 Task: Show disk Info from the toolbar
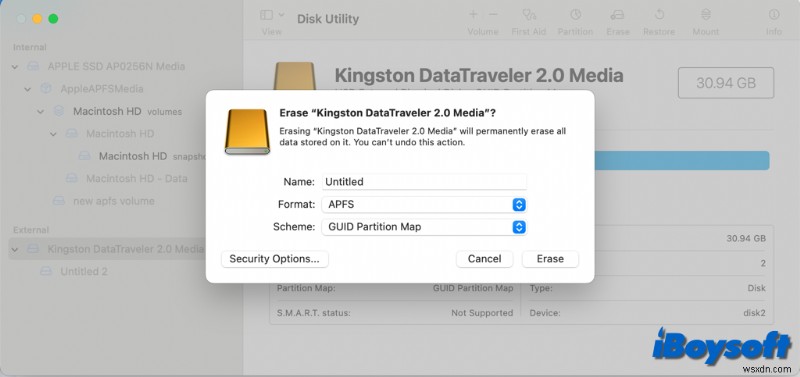(x=773, y=14)
